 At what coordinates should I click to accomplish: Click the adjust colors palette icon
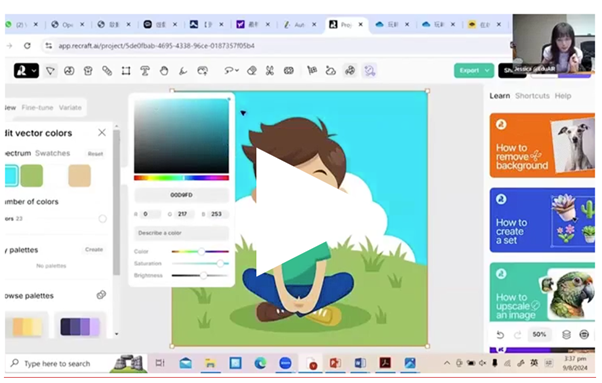[350, 71]
